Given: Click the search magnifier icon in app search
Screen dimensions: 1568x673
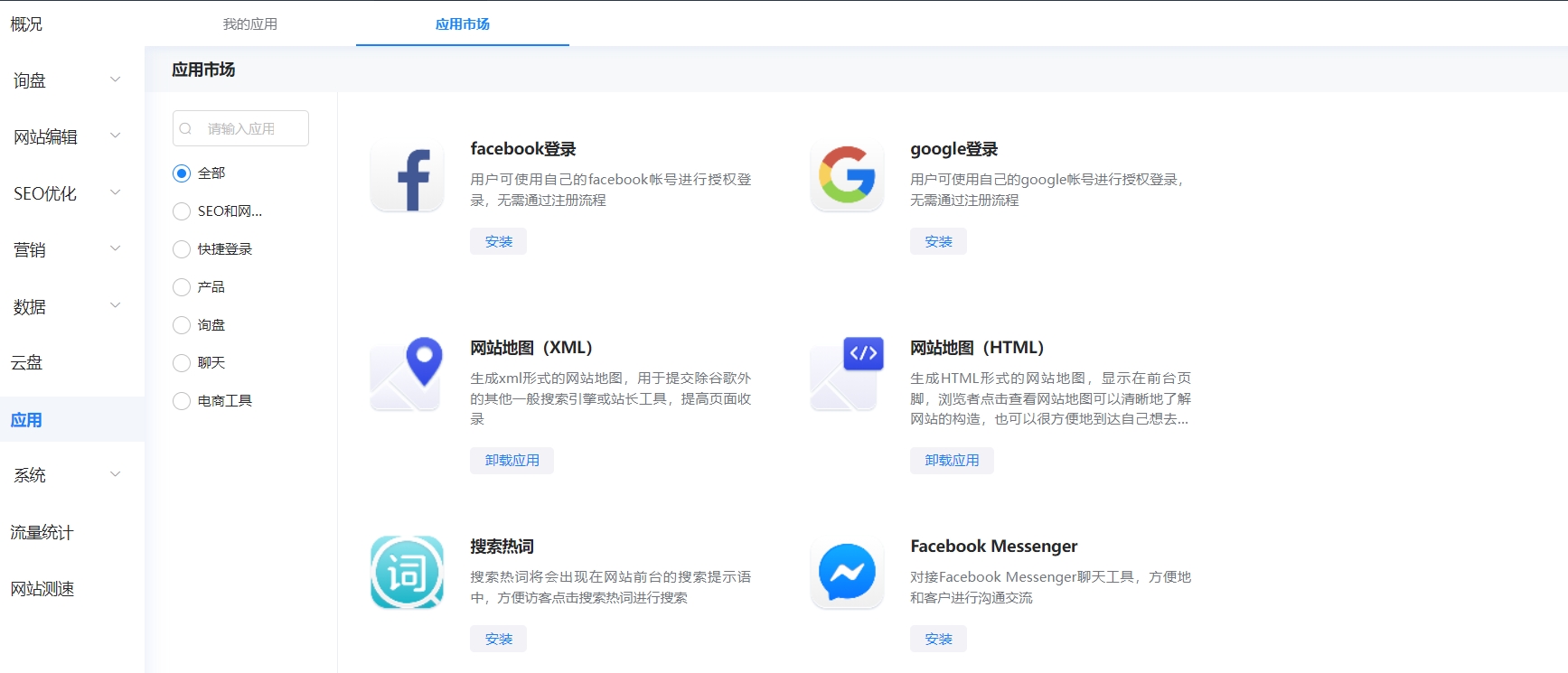Looking at the screenshot, I should click(x=186, y=129).
